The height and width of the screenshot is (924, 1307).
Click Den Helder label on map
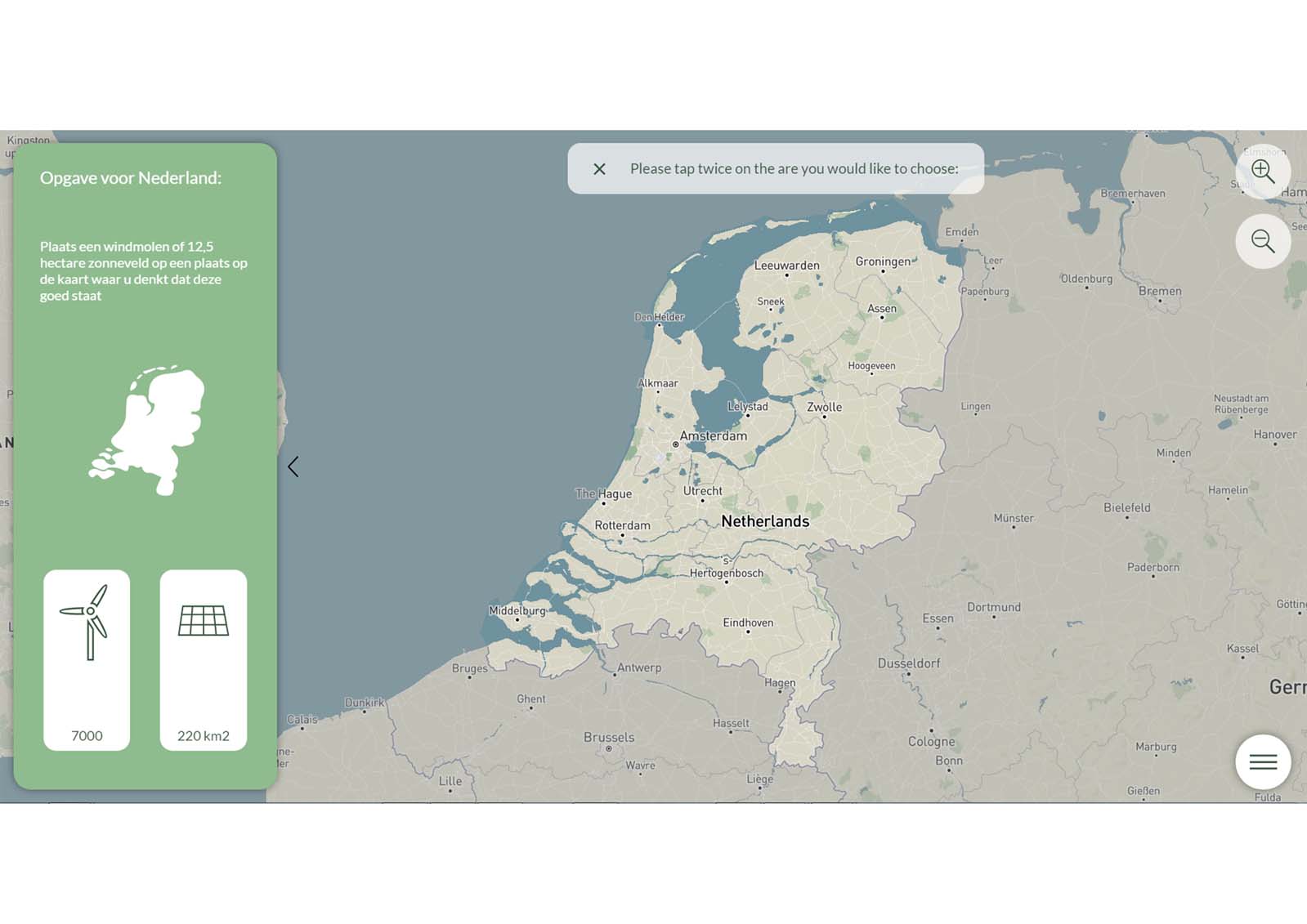[660, 317]
